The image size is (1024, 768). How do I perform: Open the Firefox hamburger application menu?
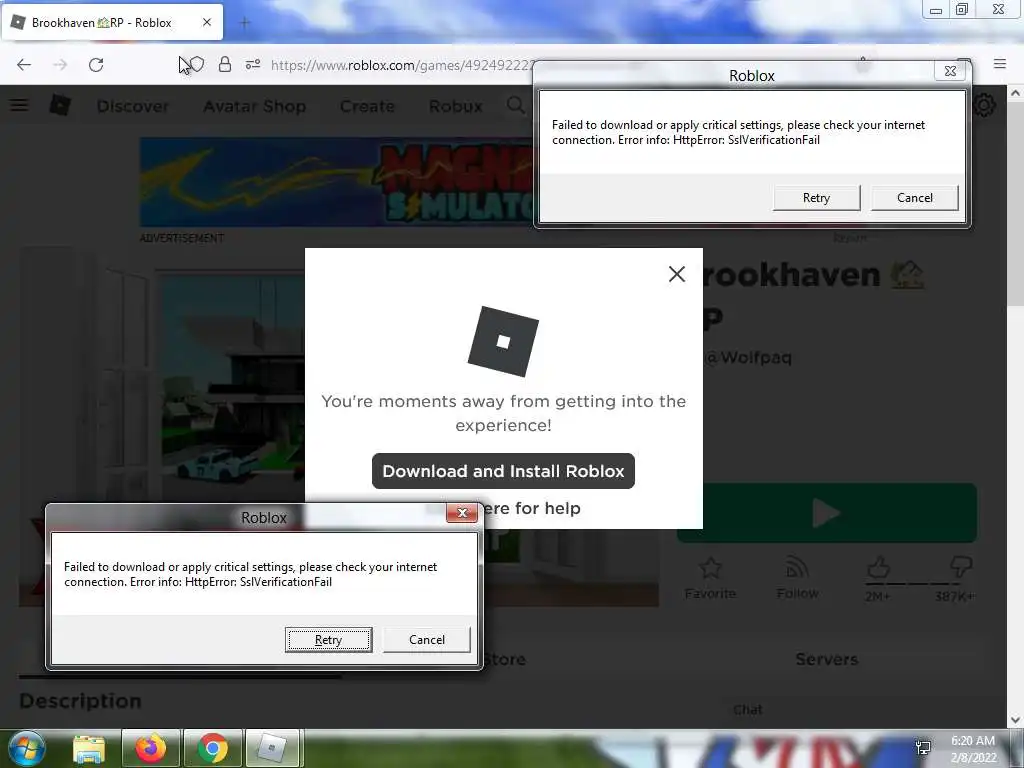tap(999, 64)
